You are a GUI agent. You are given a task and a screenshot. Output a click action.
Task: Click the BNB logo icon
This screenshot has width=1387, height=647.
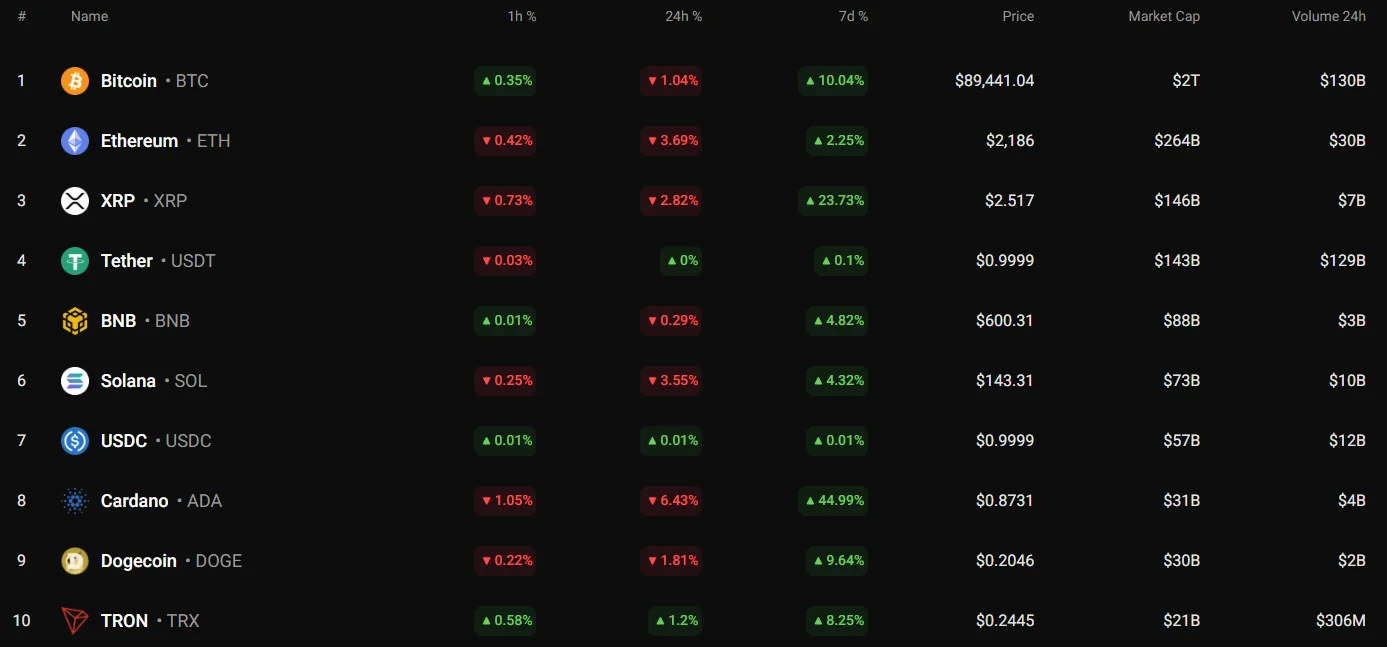click(x=75, y=321)
